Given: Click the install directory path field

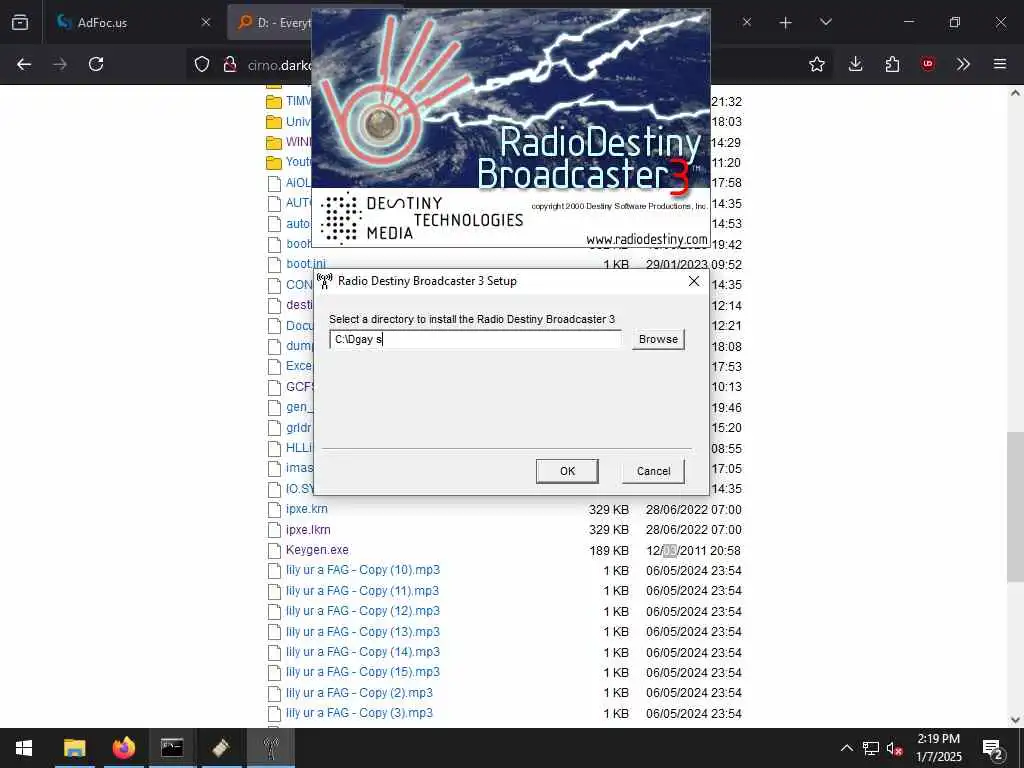Looking at the screenshot, I should 476,339.
